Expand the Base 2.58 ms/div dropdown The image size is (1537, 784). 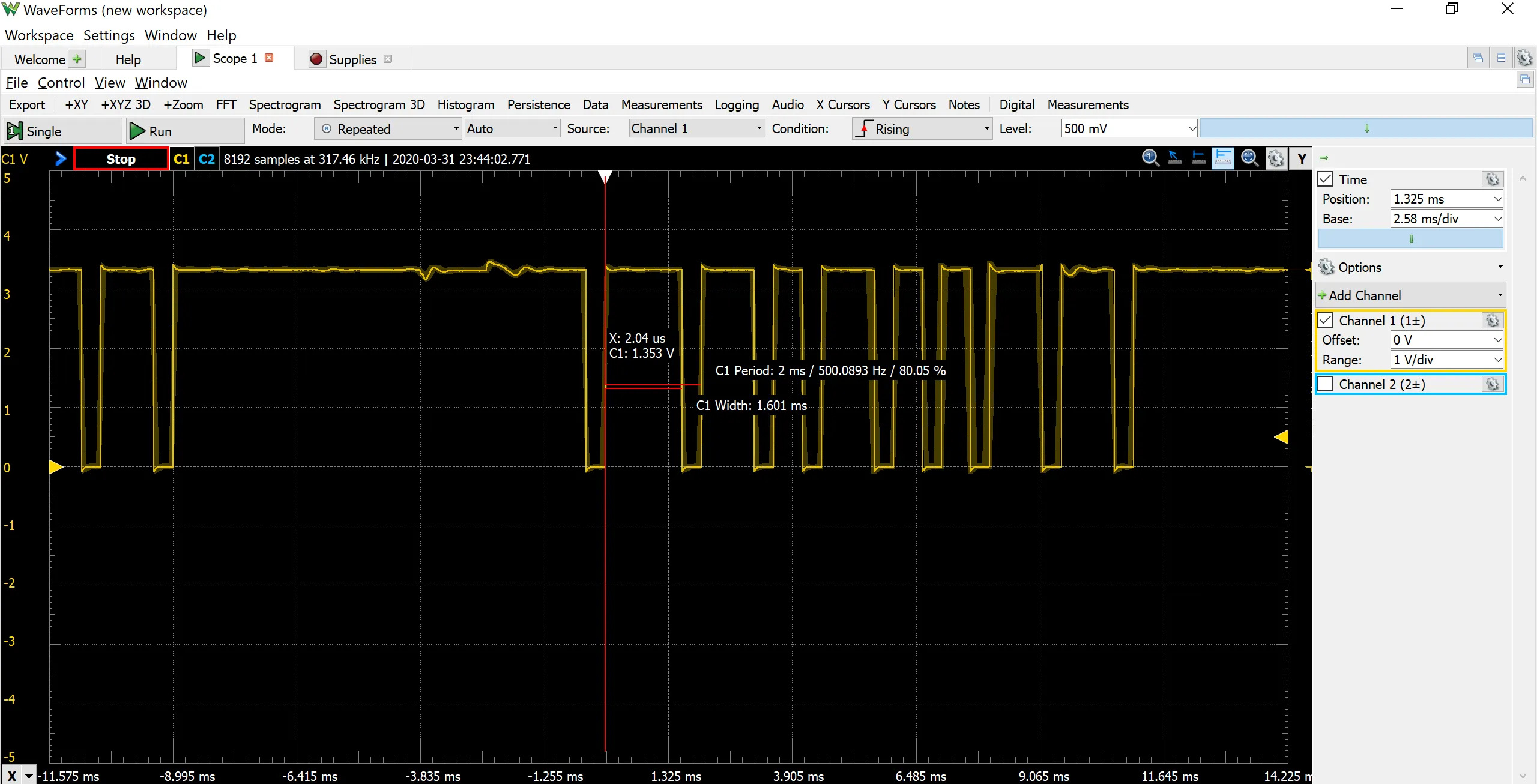pos(1497,219)
